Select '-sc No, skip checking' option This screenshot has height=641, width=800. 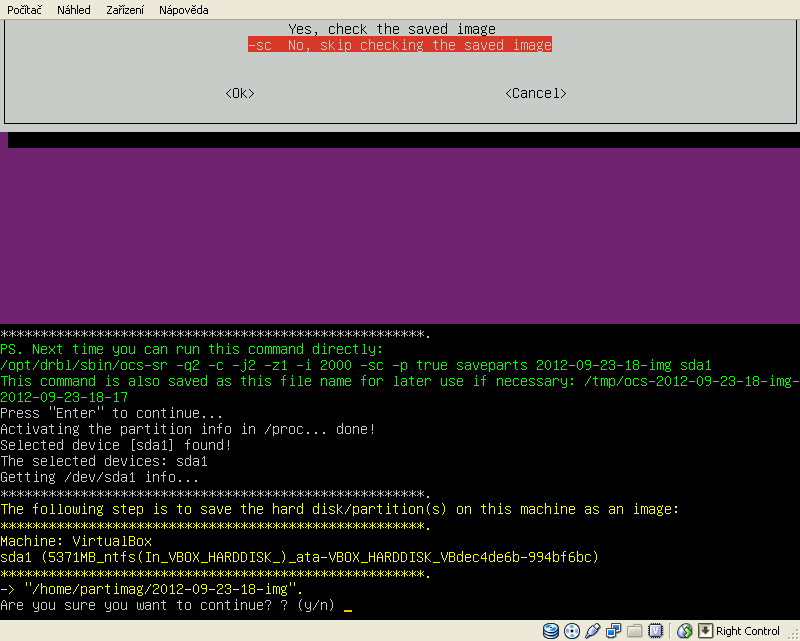point(400,45)
